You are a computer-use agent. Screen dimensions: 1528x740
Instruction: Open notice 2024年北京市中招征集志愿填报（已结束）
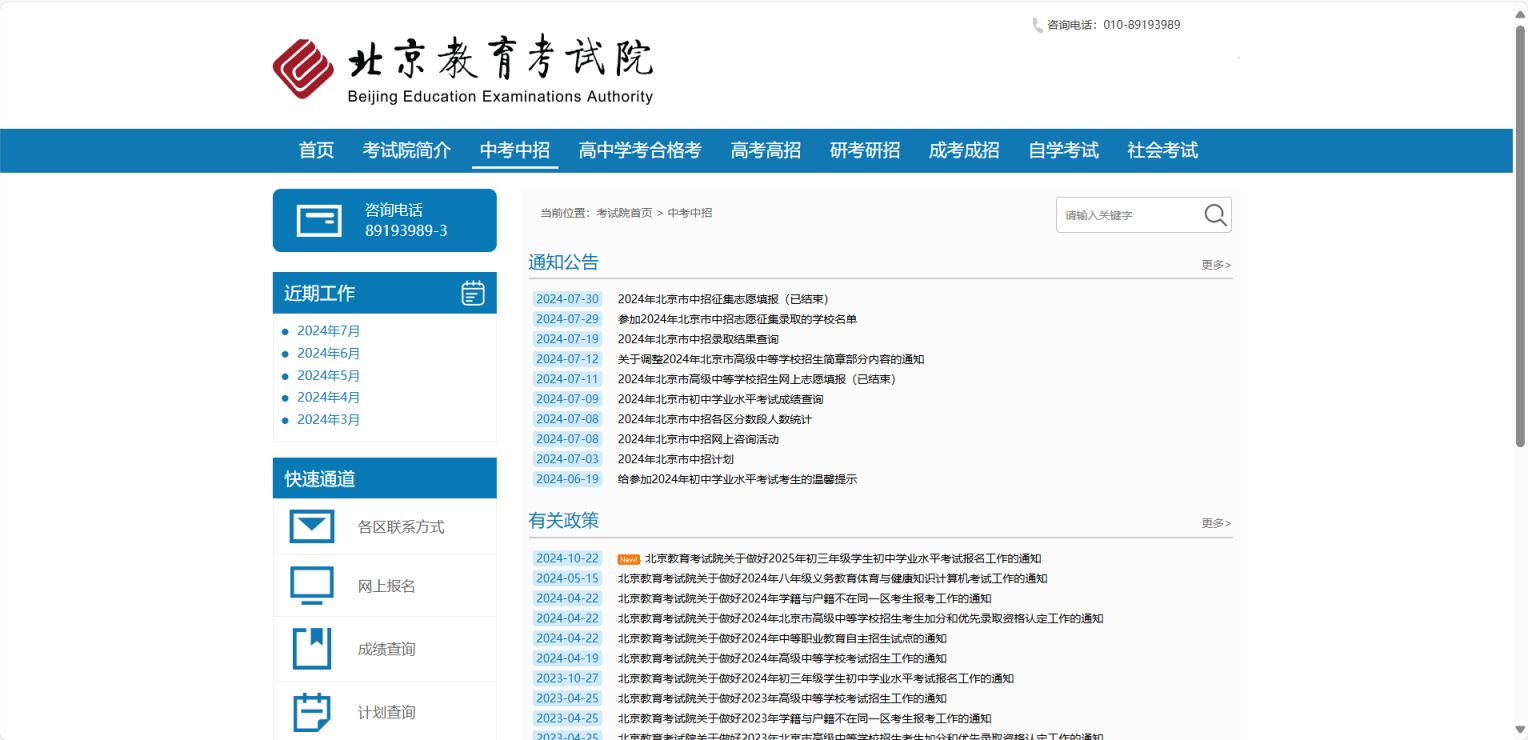pos(723,299)
